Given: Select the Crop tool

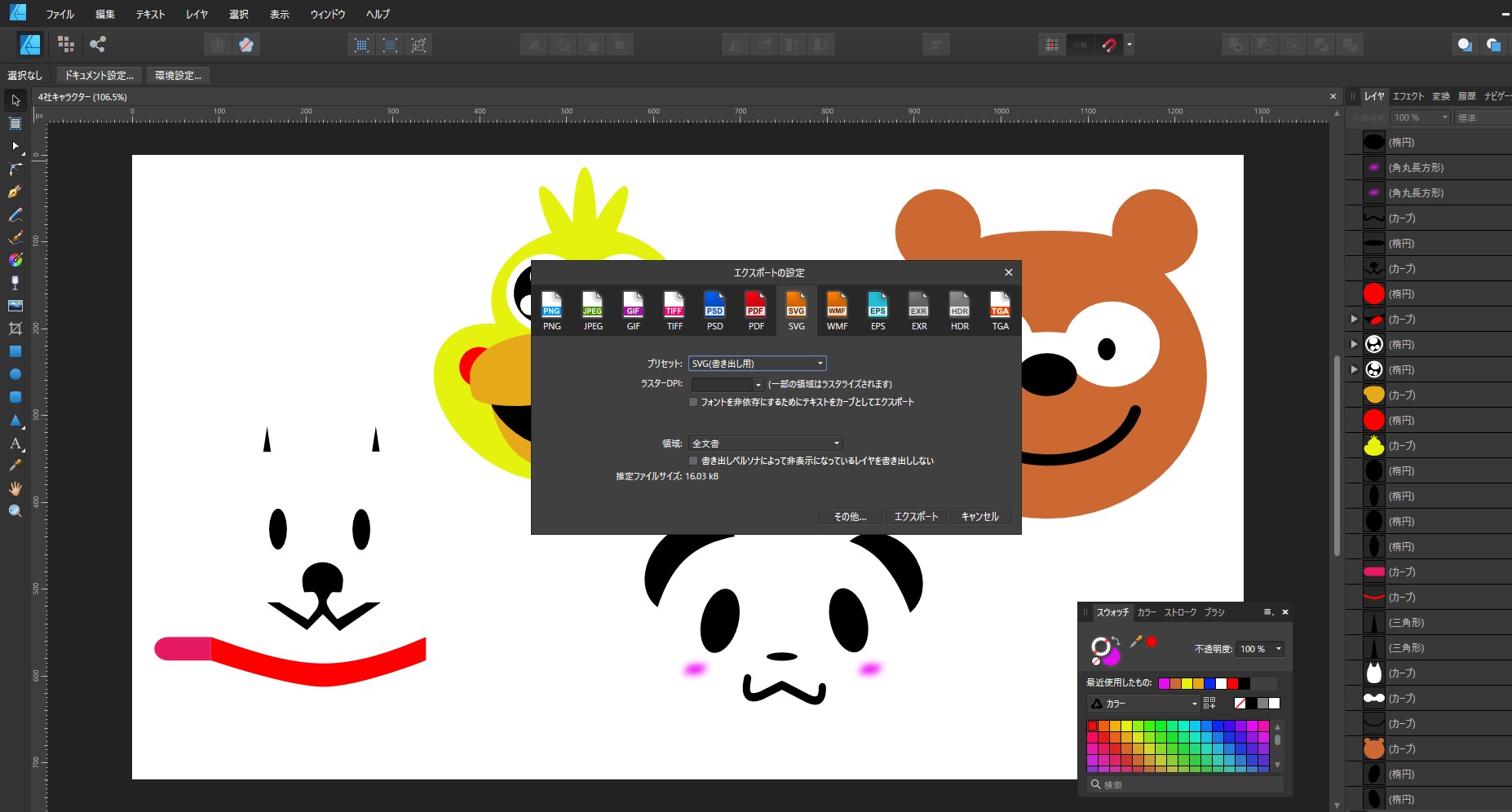Looking at the screenshot, I should tap(15, 329).
